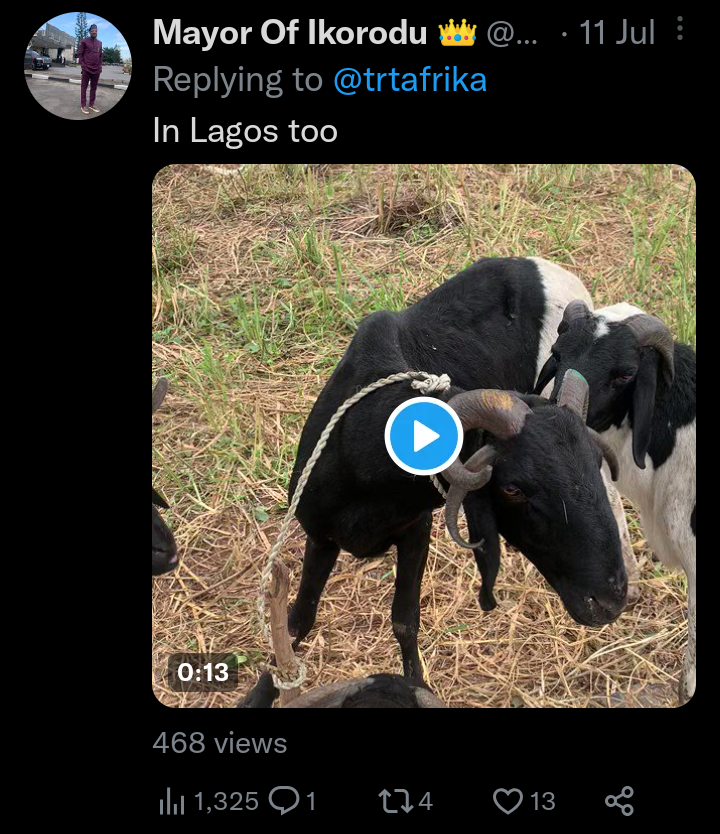This screenshot has height=834, width=720.
Task: Open the Mayor Of Ikorodu display name
Action: click(291, 33)
